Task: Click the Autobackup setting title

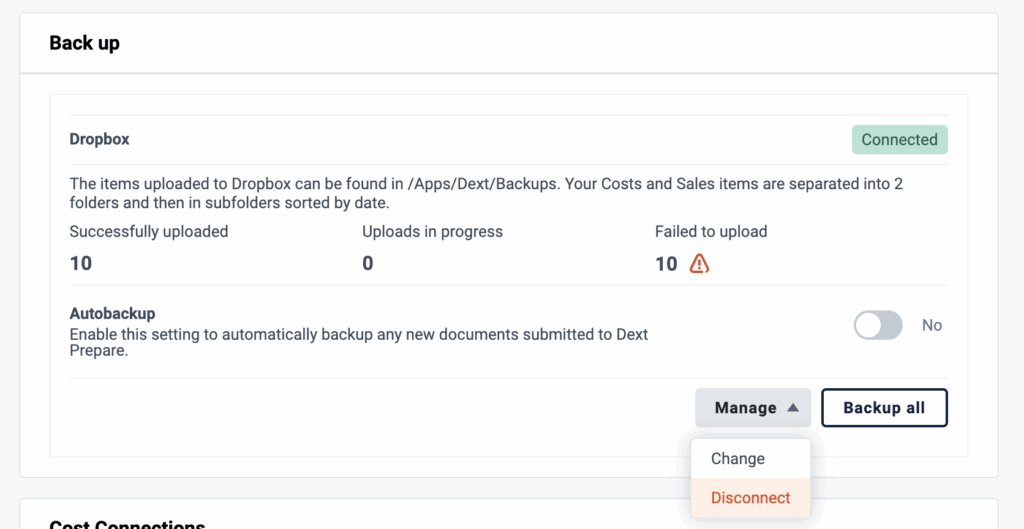Action: (112, 313)
